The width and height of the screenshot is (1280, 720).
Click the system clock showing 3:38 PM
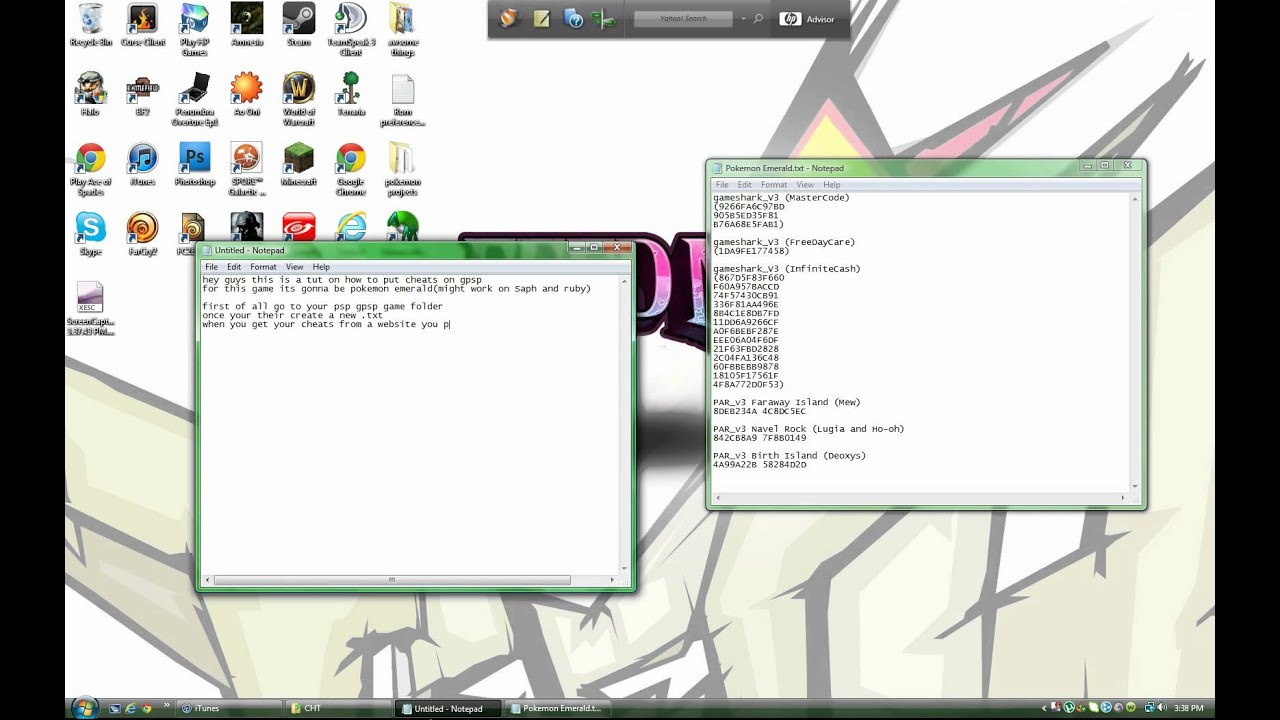click(1188, 708)
